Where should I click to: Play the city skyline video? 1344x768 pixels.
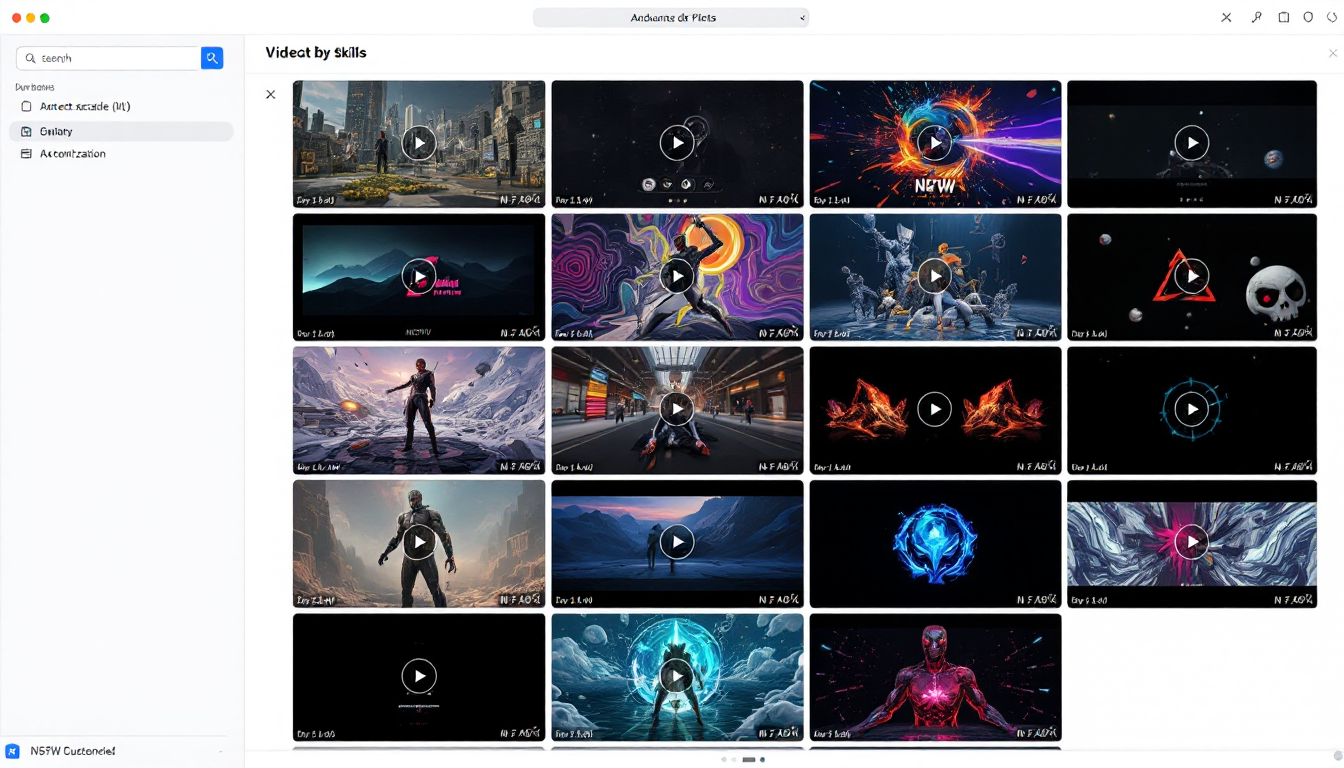[419, 143]
